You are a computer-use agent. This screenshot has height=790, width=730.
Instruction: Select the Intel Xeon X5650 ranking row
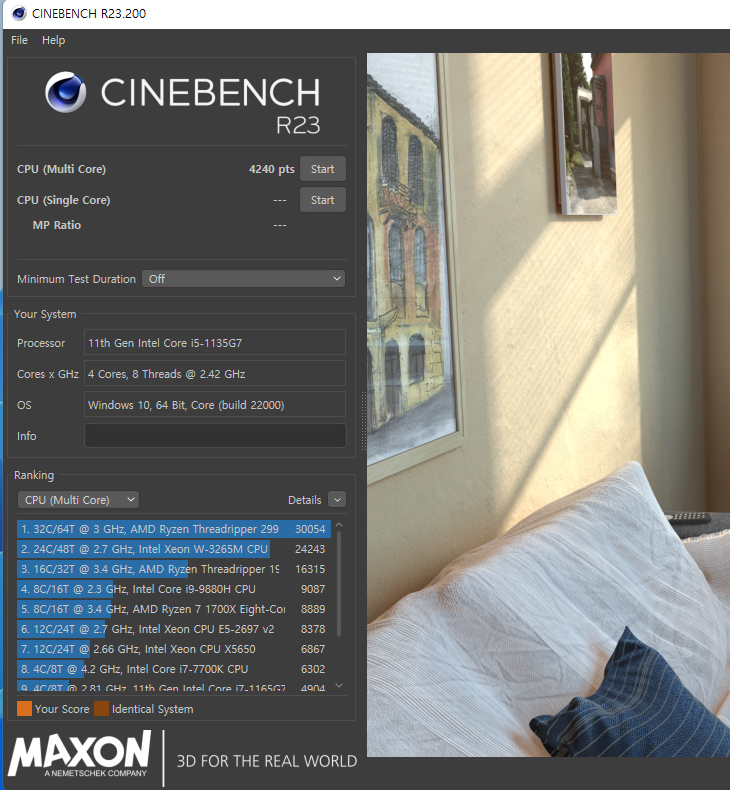(x=174, y=649)
